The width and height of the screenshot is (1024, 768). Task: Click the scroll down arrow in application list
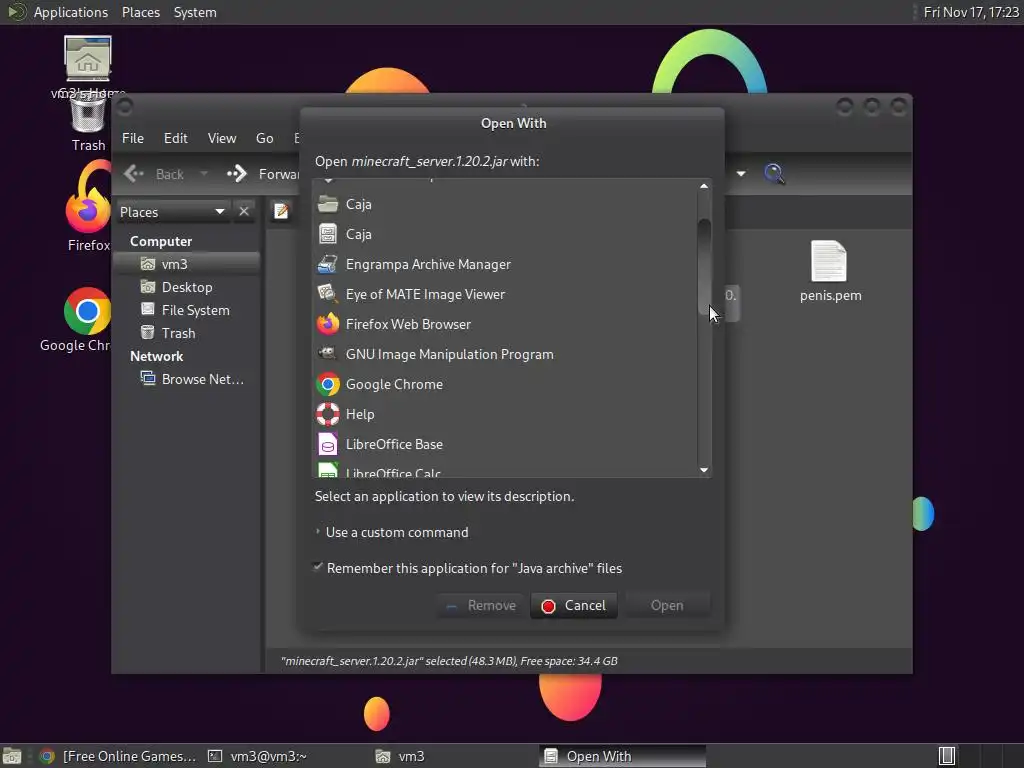704,470
